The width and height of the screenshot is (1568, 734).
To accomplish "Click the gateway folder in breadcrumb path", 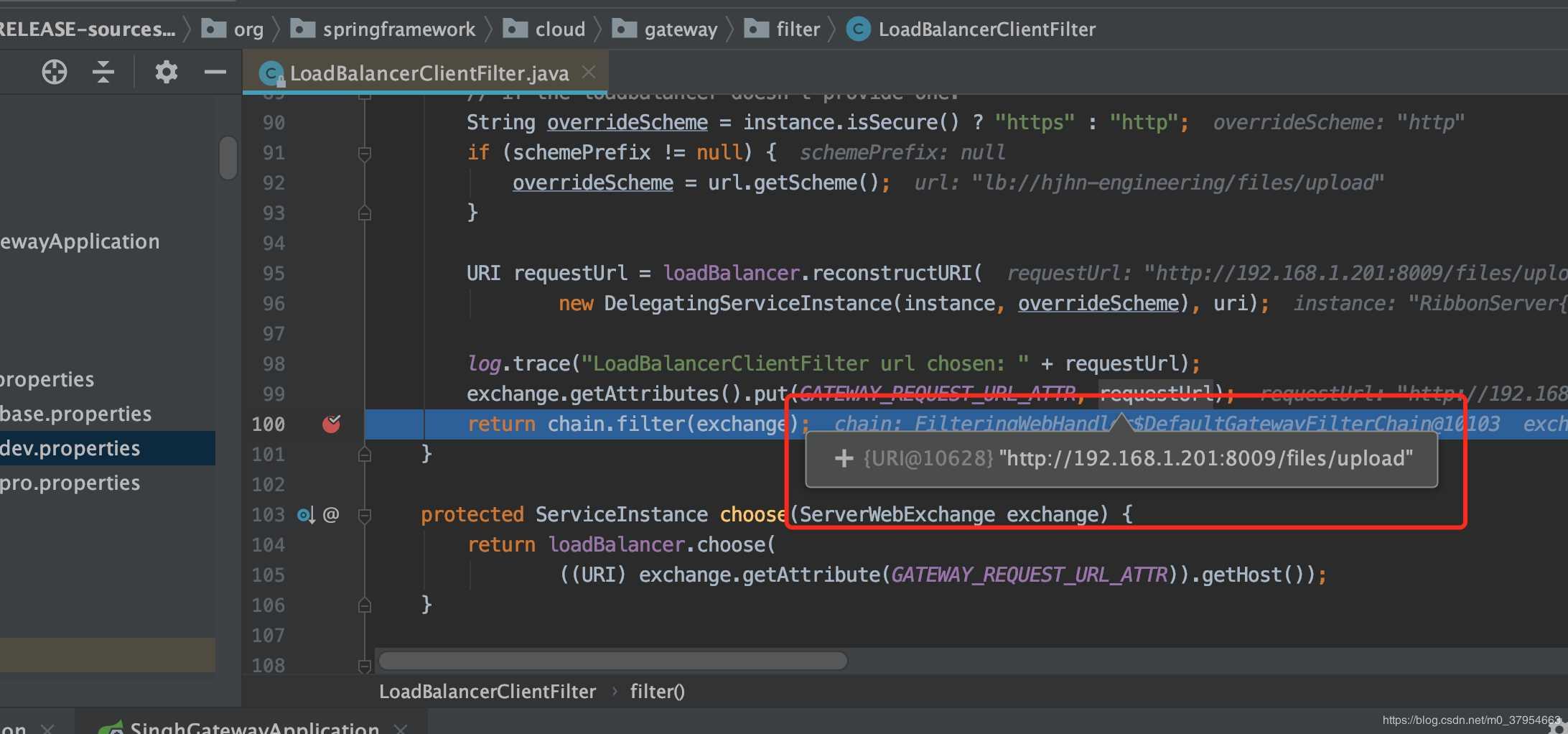I will coord(680,29).
